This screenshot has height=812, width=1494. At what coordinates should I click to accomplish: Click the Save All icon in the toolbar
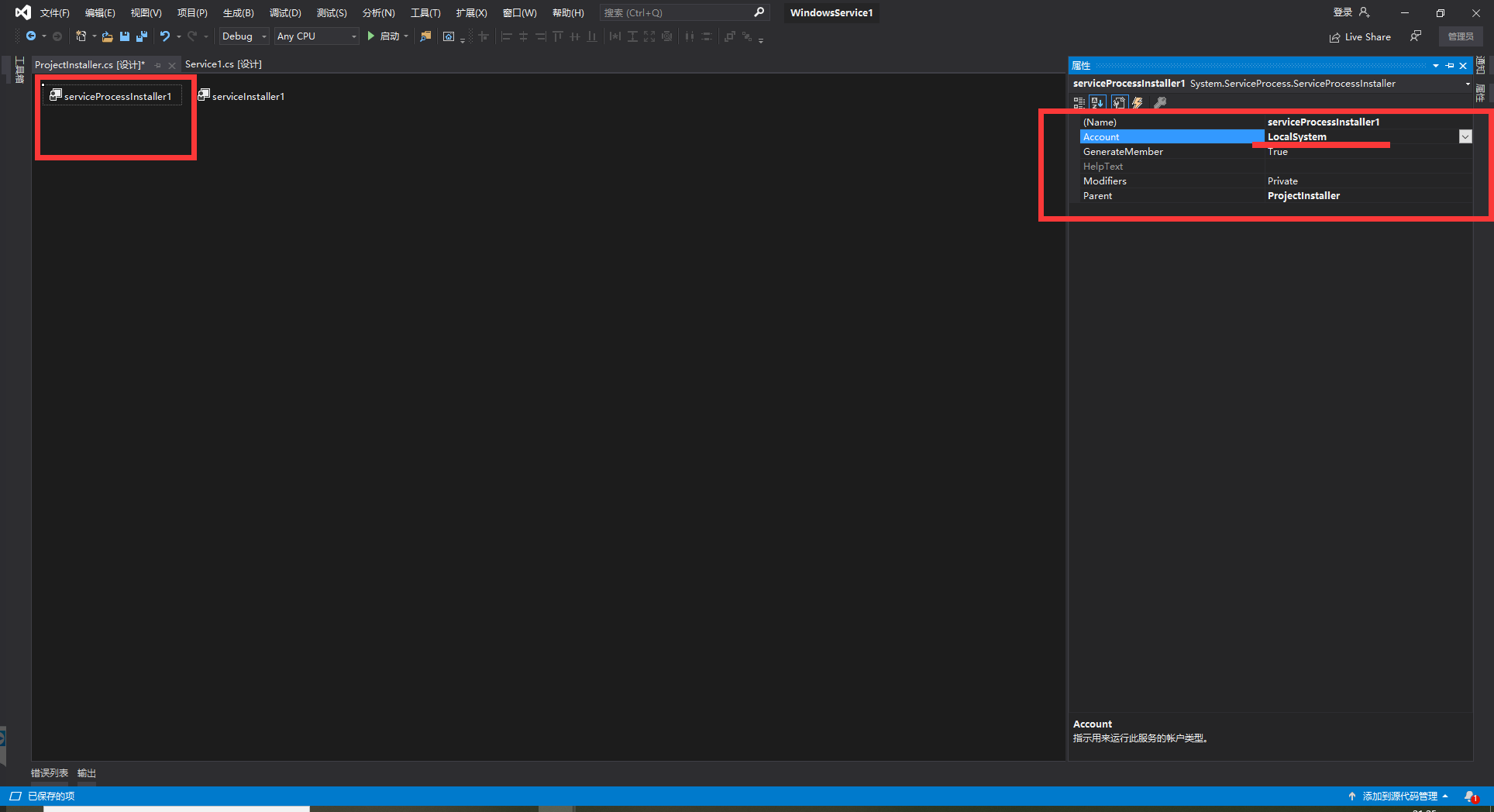pyautogui.click(x=141, y=36)
